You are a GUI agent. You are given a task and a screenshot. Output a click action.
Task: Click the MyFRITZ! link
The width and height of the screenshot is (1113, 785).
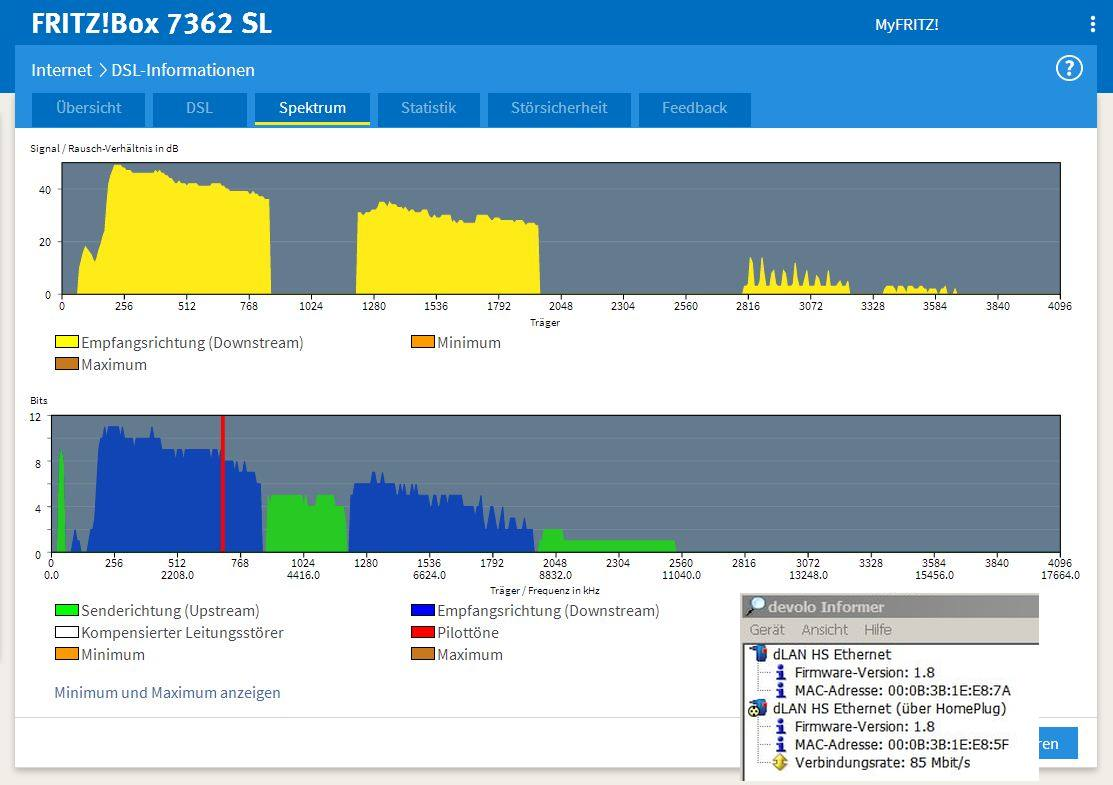906,25
